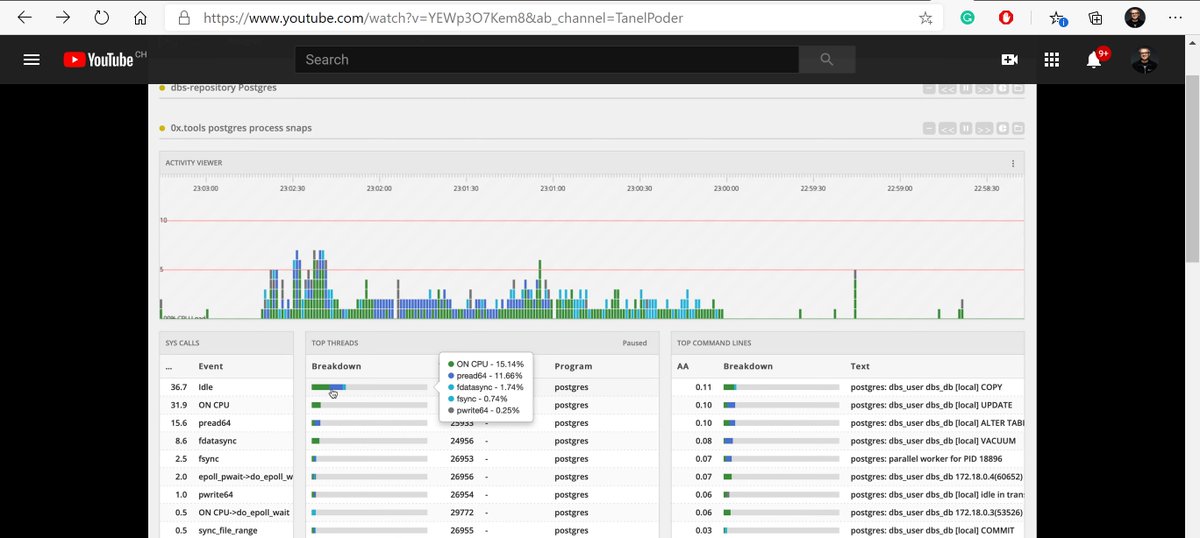Sort Top Command Lines by AA column

[x=683, y=366]
